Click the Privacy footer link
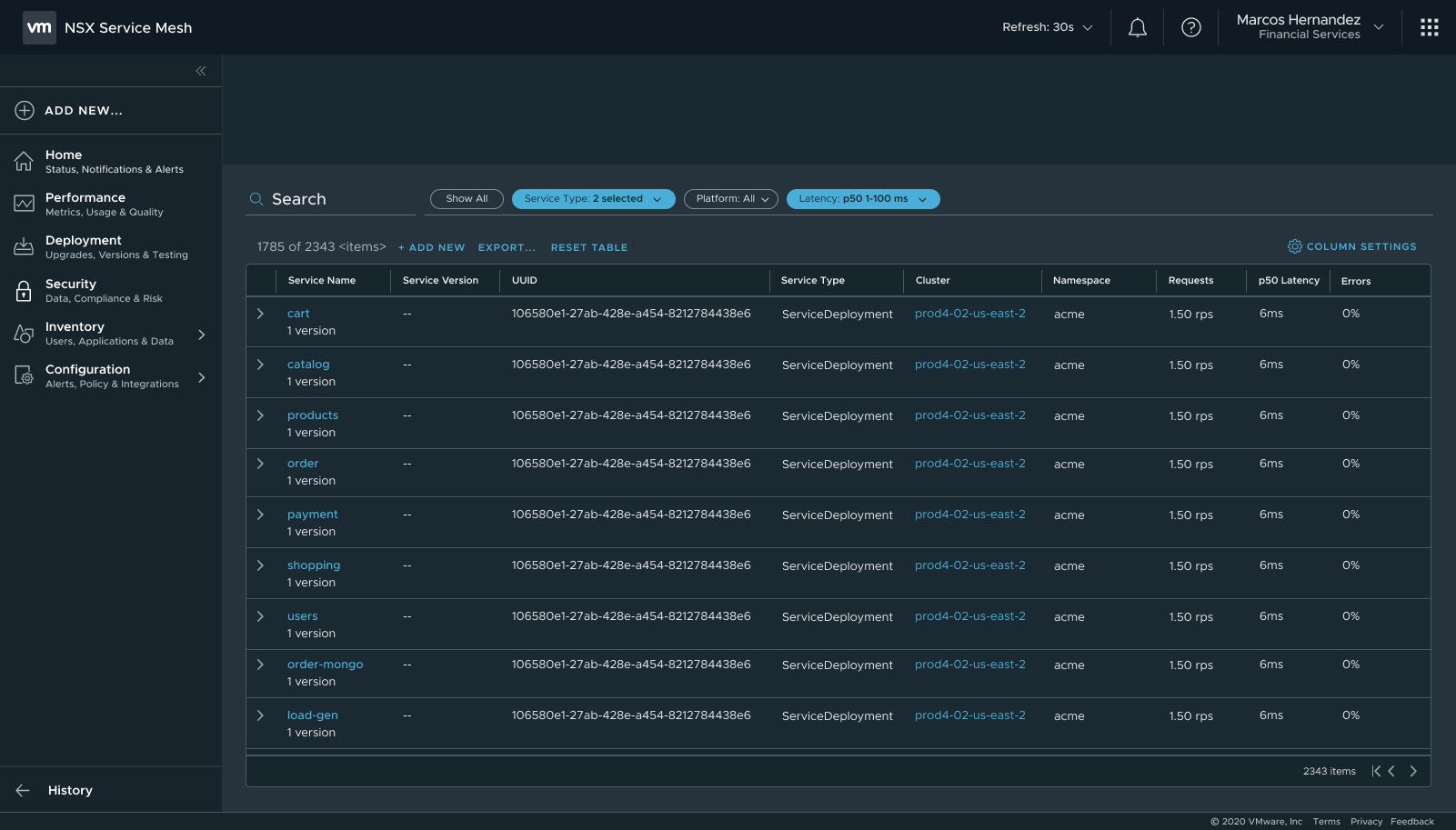1456x830 pixels. coord(1366,821)
